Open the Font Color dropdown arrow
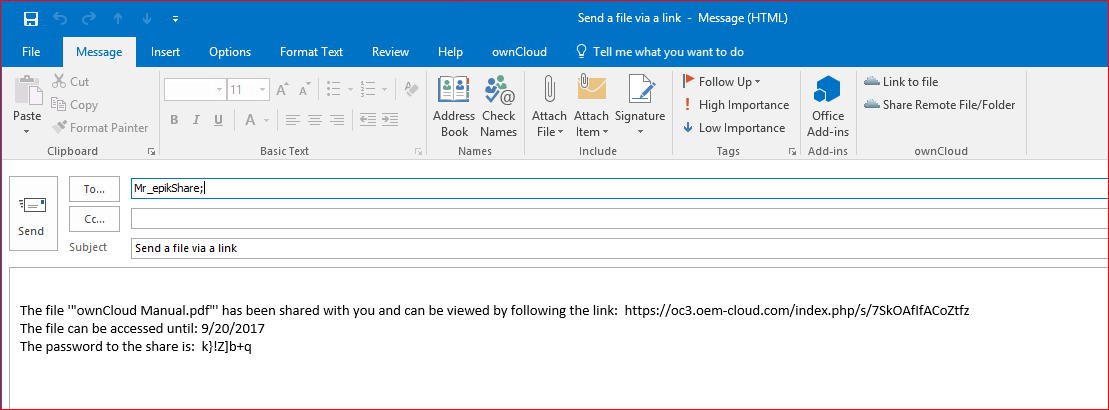This screenshot has width=1109, height=410. [x=265, y=120]
